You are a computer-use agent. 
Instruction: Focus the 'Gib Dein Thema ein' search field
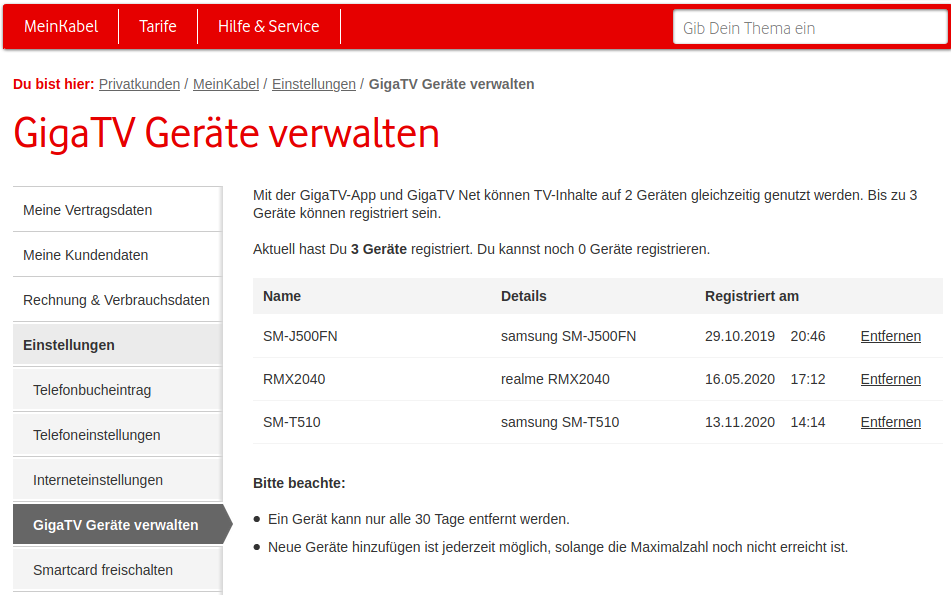coord(810,28)
